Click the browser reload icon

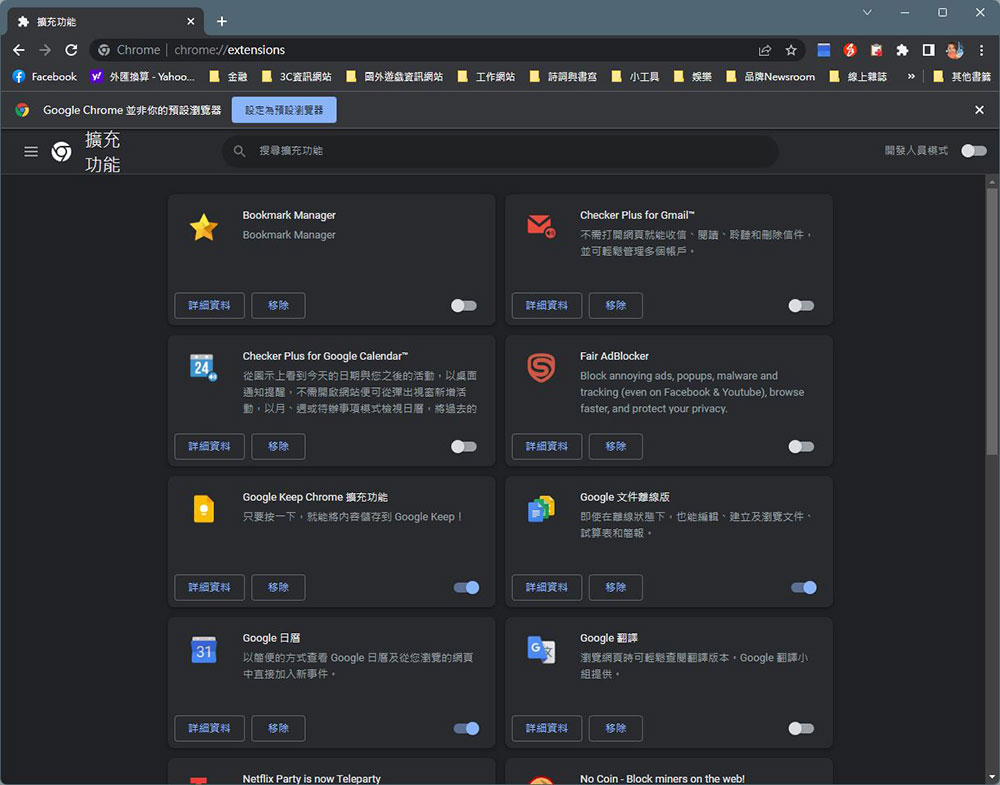click(x=71, y=50)
